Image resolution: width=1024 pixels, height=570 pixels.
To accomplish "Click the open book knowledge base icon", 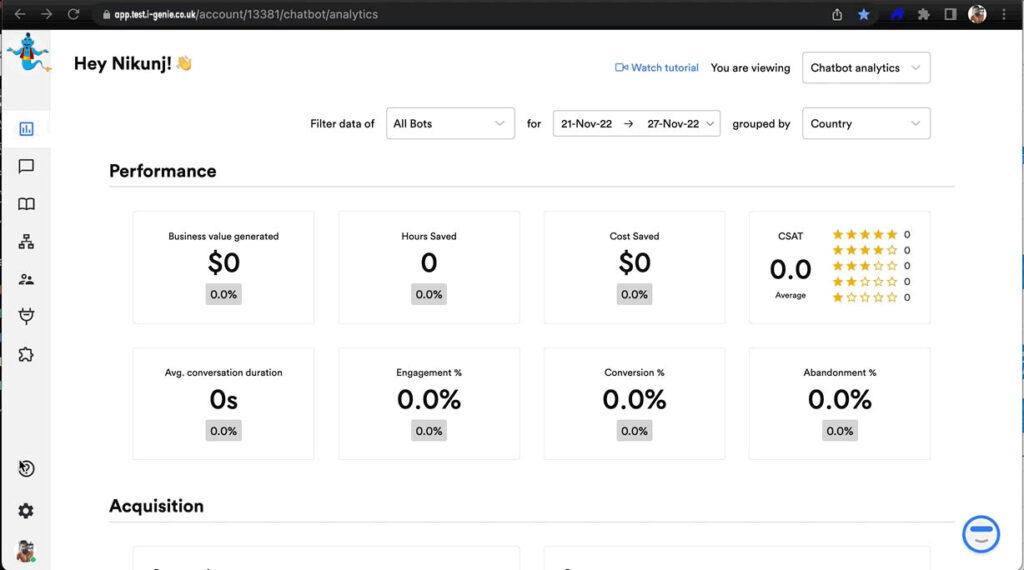I will (x=26, y=204).
